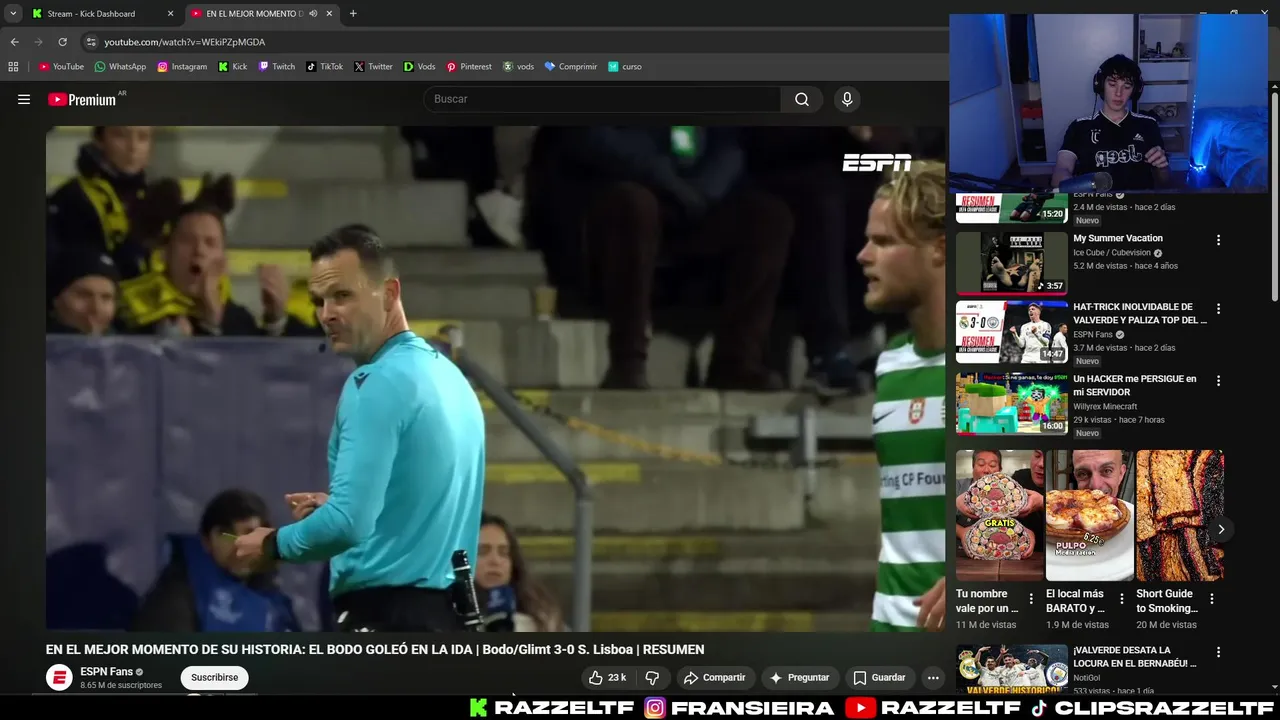
Task: Open the WhatsApp bookmark
Action: pyautogui.click(x=120, y=67)
